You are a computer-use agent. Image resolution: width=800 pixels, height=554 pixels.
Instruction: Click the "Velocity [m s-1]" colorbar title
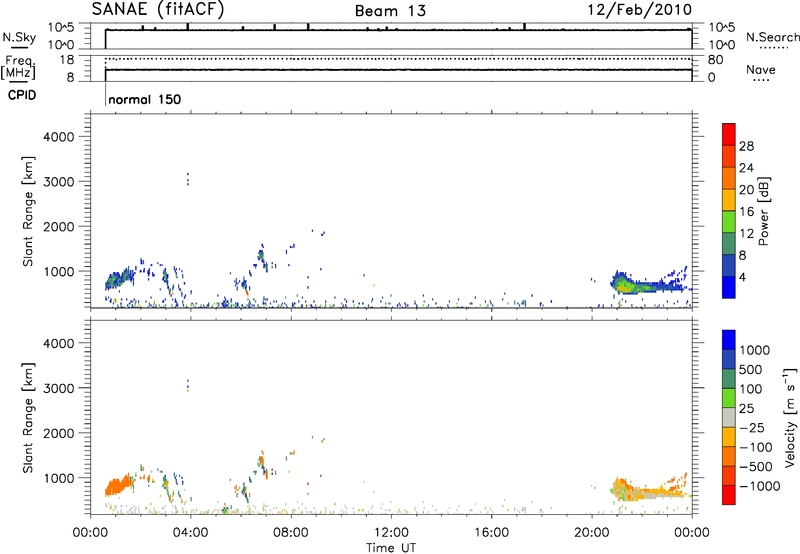790,417
